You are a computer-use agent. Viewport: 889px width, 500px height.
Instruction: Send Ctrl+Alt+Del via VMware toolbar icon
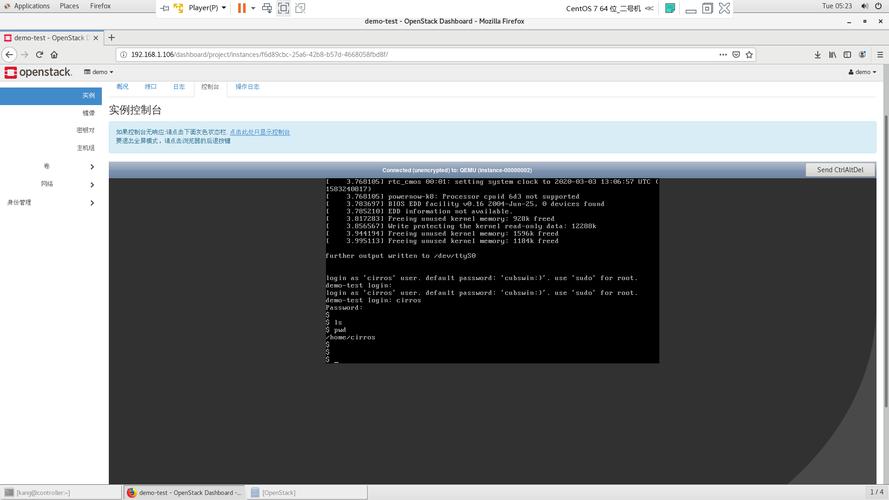pos(266,8)
